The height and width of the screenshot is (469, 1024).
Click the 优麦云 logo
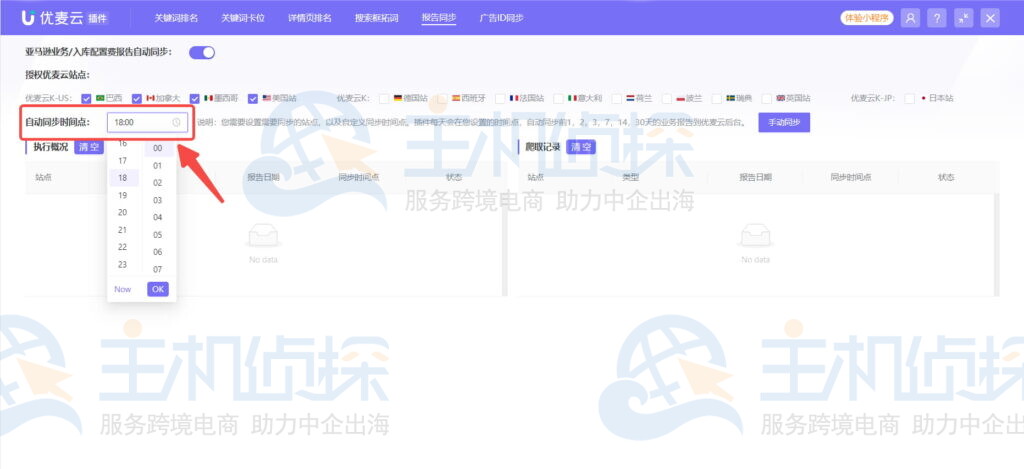[x=64, y=18]
